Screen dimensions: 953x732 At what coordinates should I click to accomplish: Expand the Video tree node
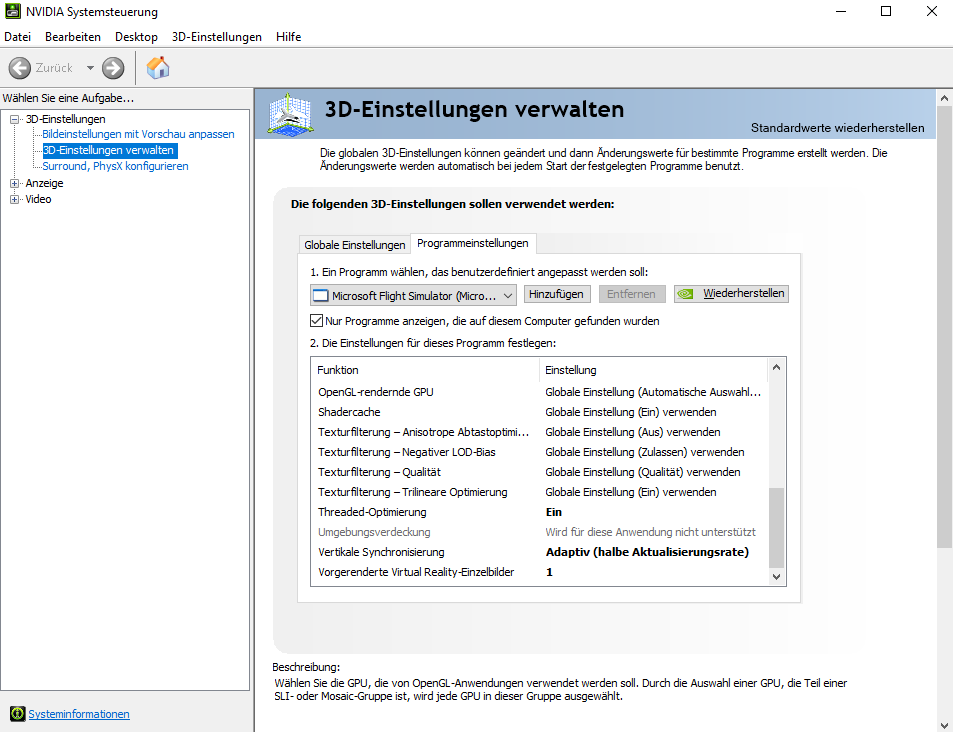pos(15,199)
